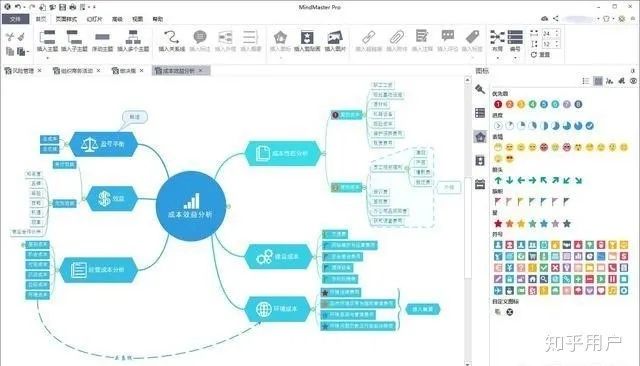Click the Insert Multiple Topics icon
This screenshot has height=366, width=640.
[x=133, y=37]
